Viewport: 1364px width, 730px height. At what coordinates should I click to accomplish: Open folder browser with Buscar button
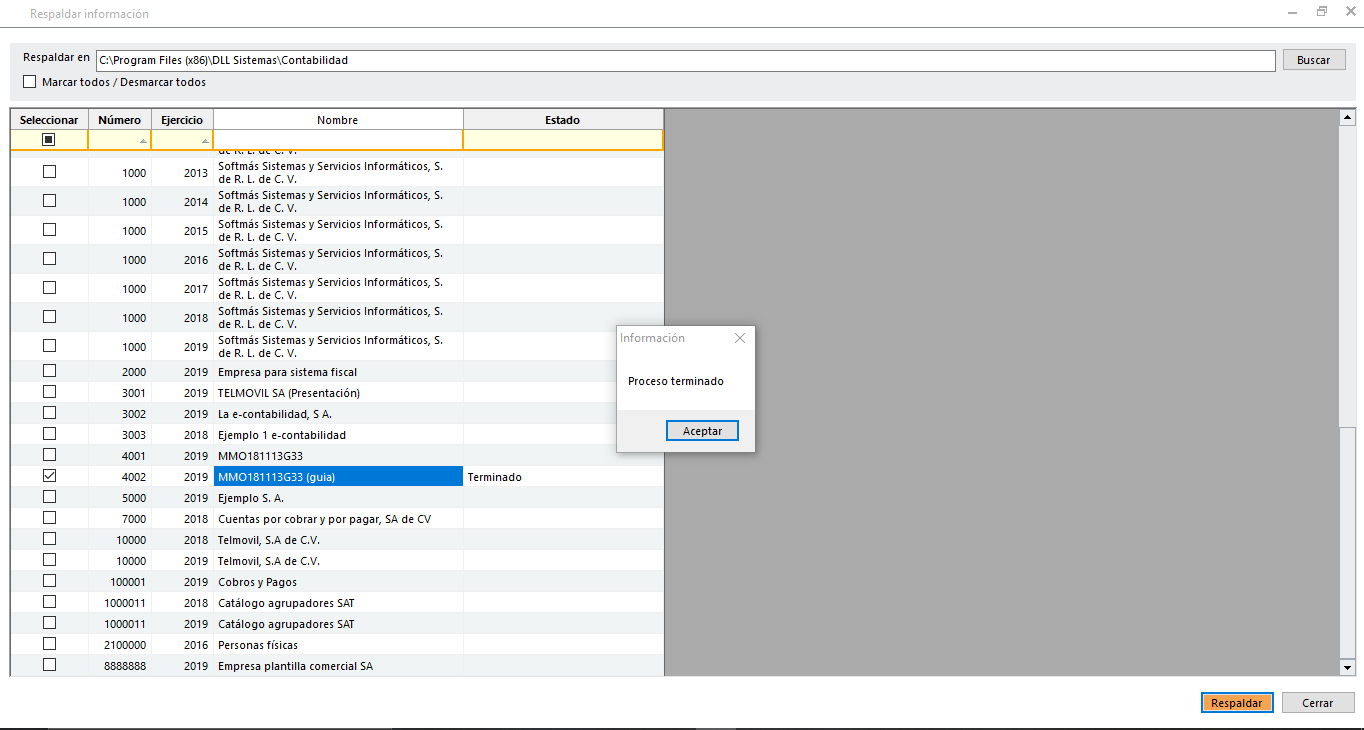click(1313, 60)
